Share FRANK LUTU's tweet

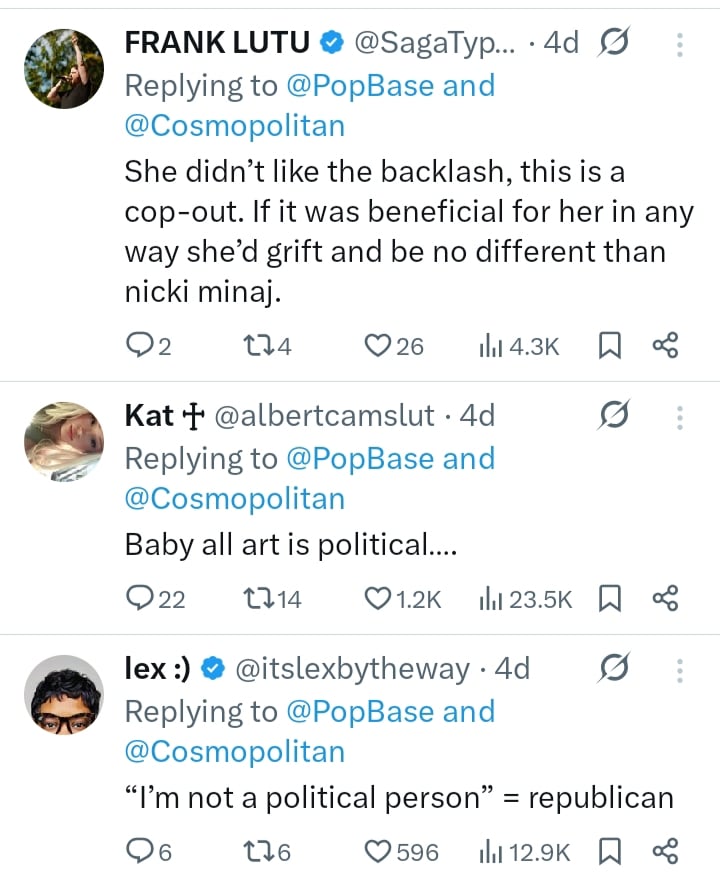tap(665, 346)
